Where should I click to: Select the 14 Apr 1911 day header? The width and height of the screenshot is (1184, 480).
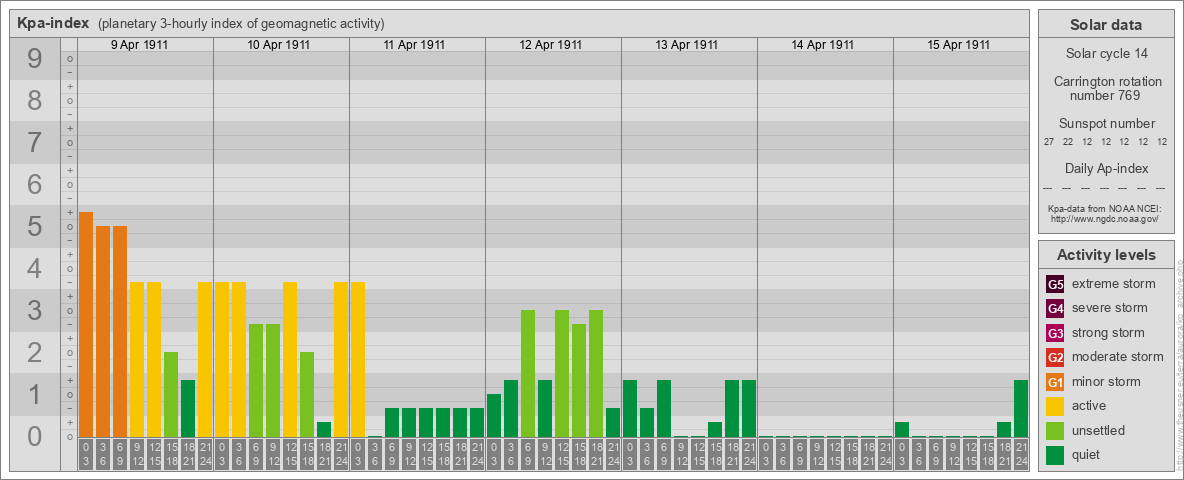click(822, 45)
